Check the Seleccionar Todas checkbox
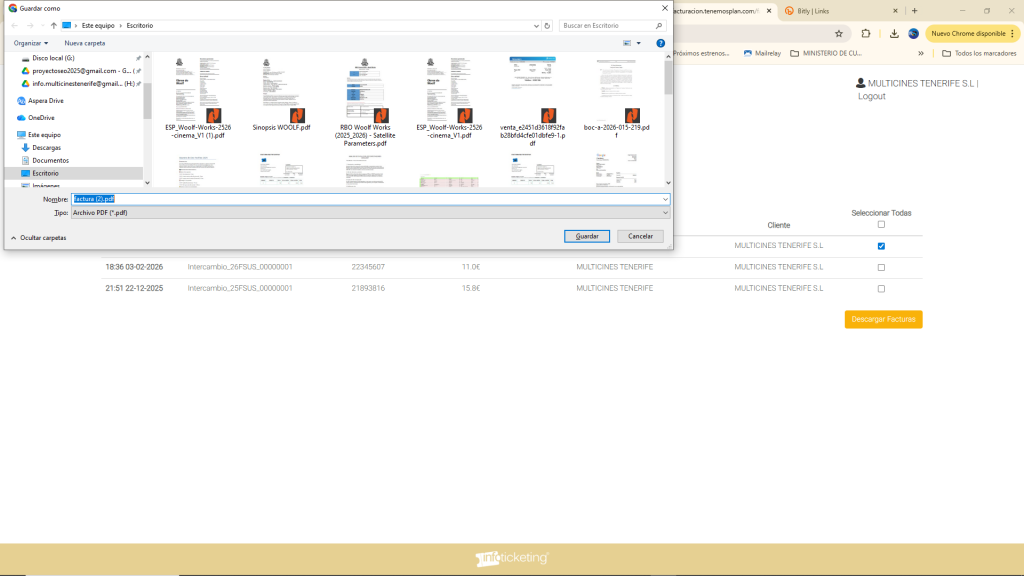The width and height of the screenshot is (1024, 576). [881, 225]
